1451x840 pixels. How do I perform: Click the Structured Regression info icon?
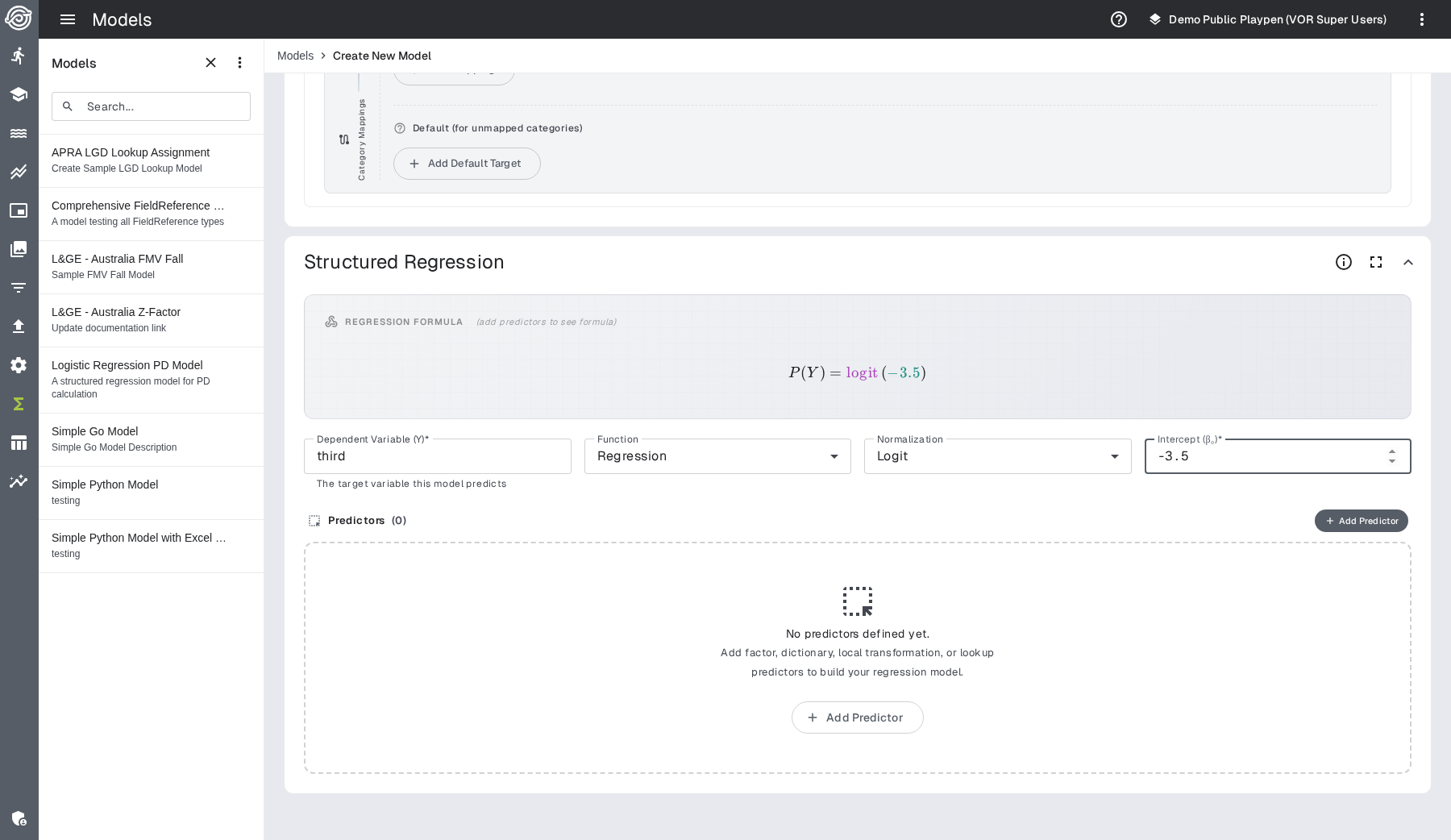(1344, 262)
